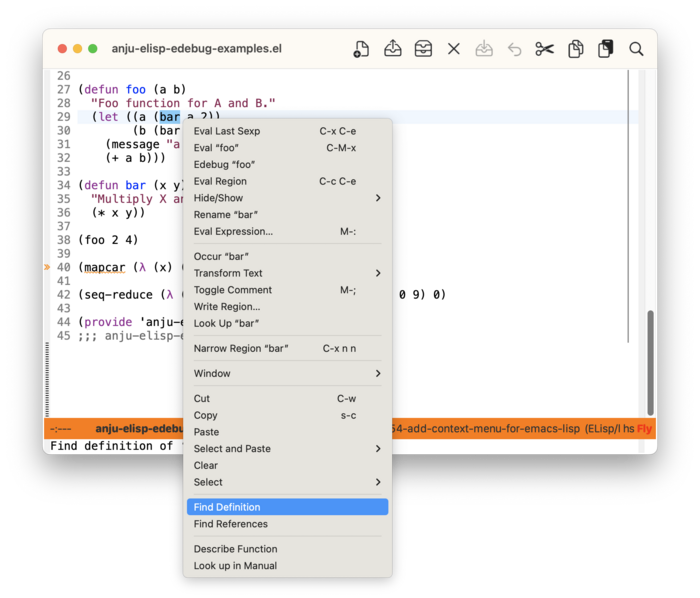Click seq-reduce on line 42

(118, 295)
